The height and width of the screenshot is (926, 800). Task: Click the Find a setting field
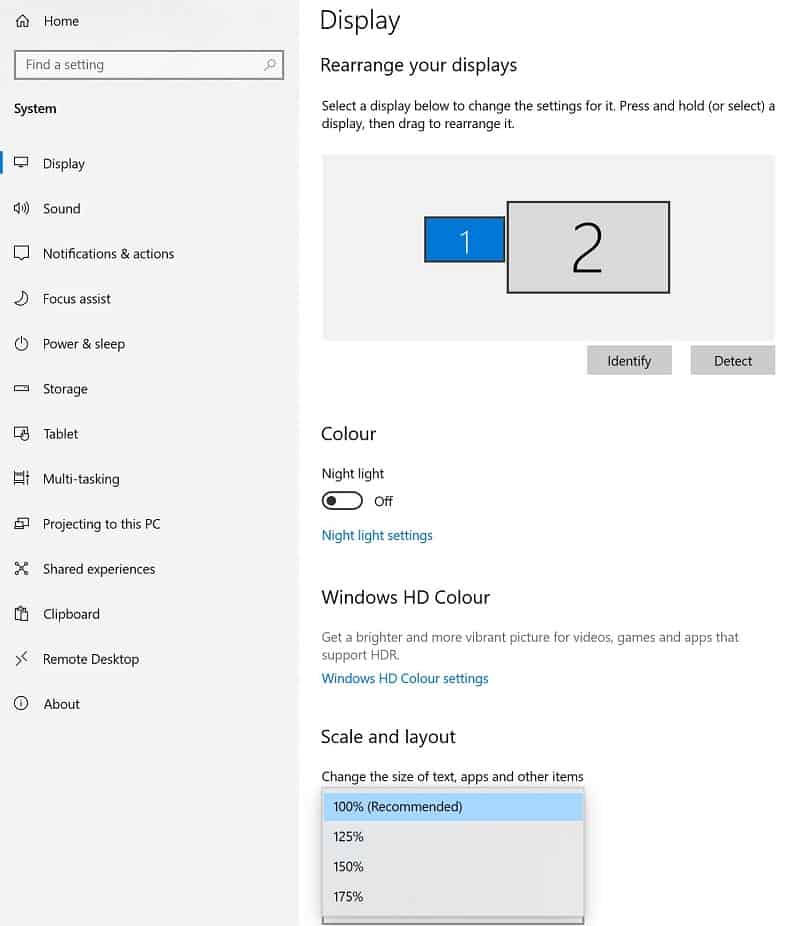click(x=149, y=64)
